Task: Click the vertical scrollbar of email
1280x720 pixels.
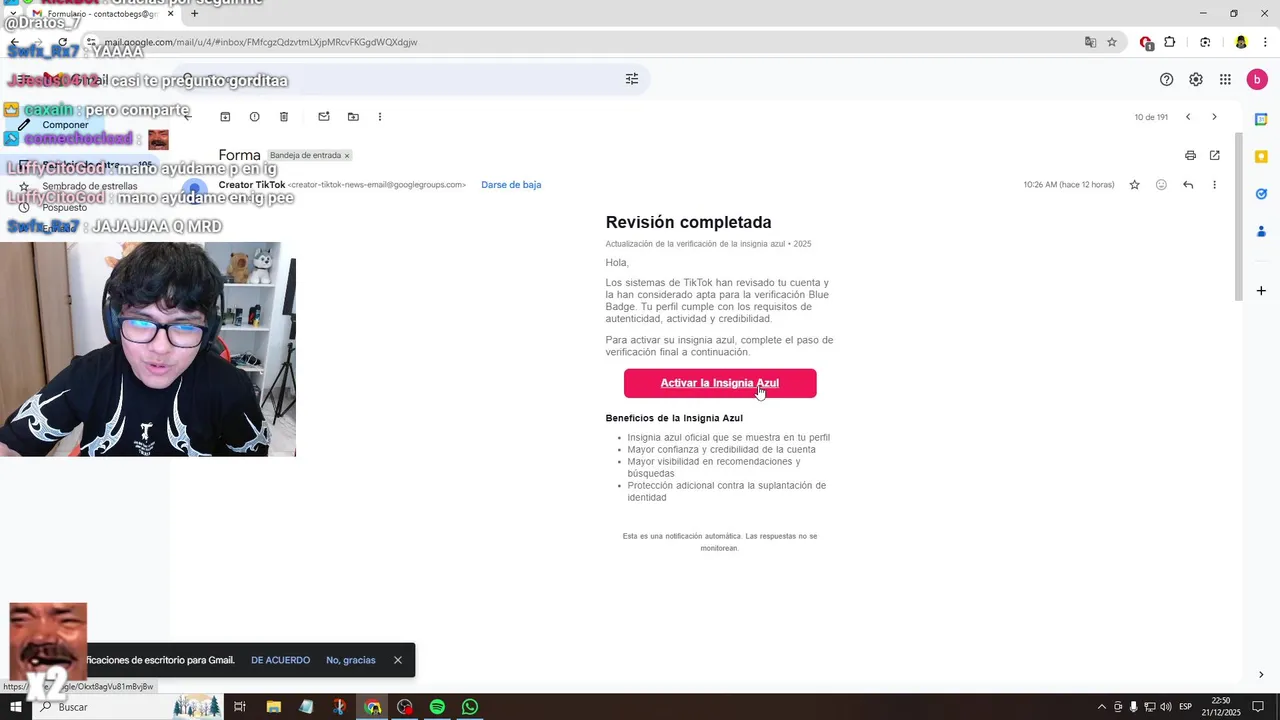Action: [x=1239, y=215]
